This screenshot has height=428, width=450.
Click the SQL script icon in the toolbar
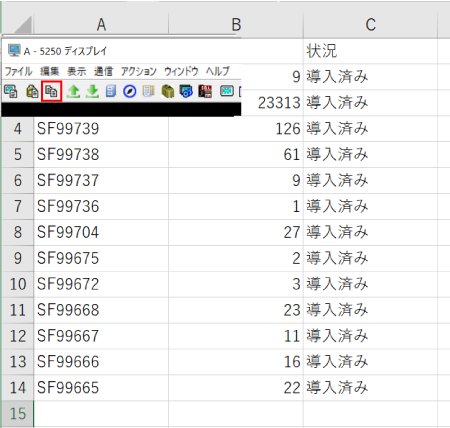pyautogui.click(x=205, y=91)
